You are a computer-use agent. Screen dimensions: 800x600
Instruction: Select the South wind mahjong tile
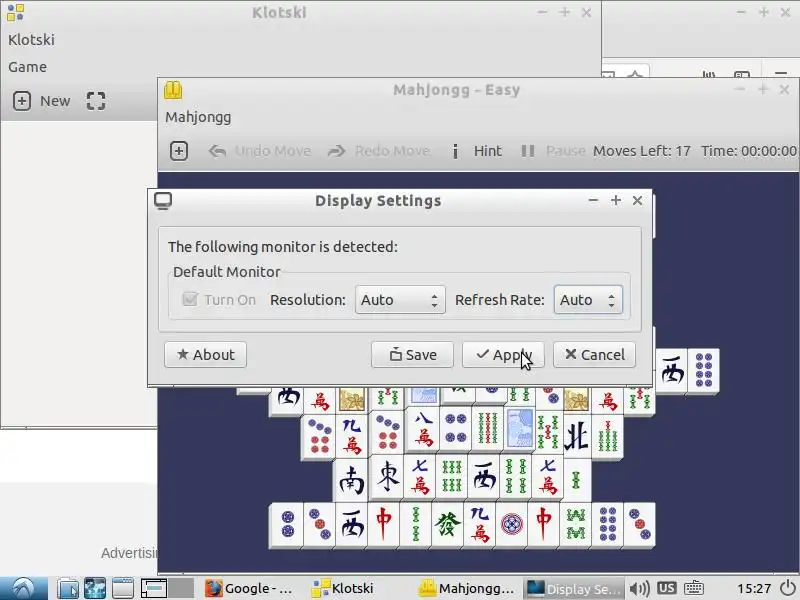tap(352, 480)
